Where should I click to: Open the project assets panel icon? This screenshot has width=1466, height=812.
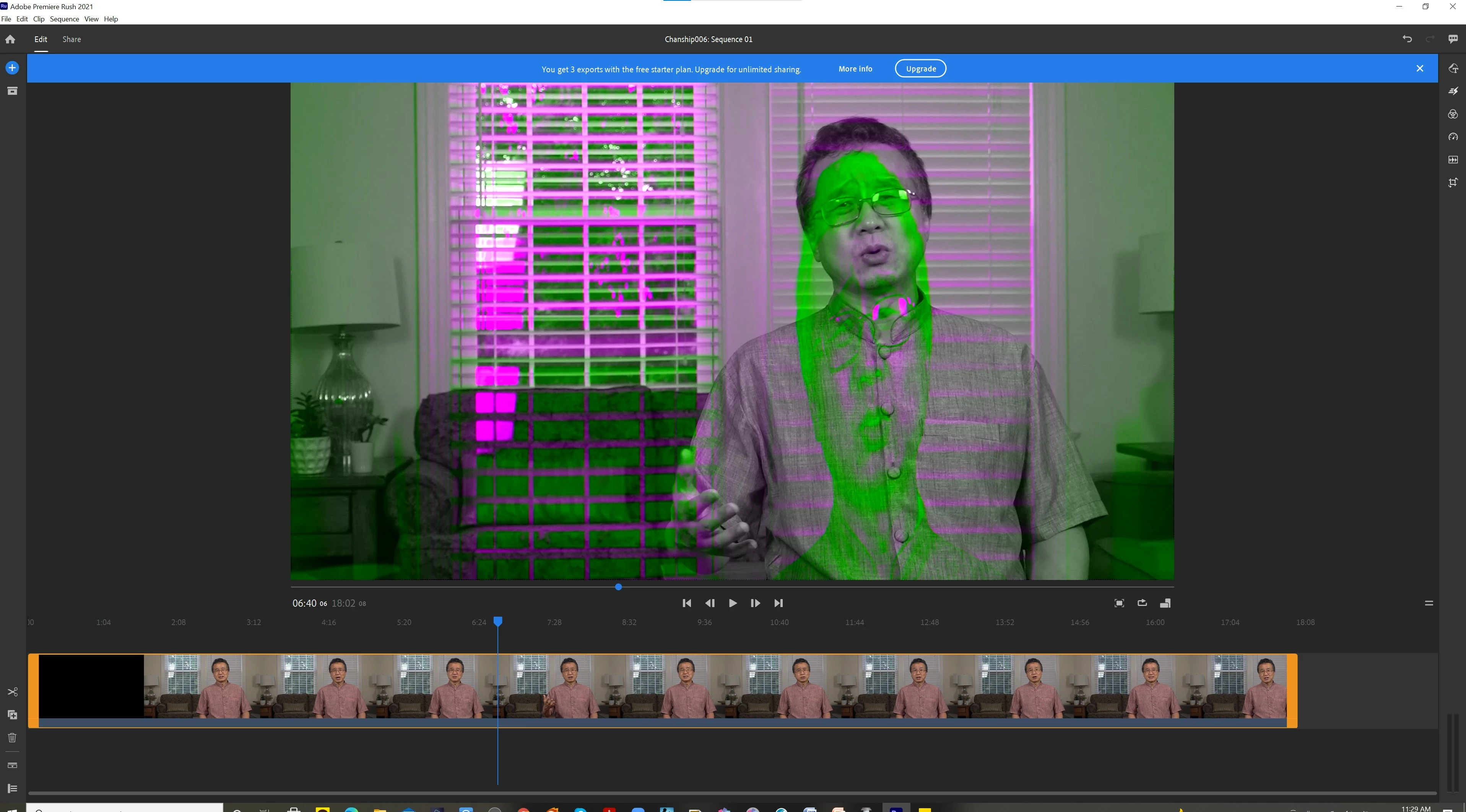(x=12, y=91)
